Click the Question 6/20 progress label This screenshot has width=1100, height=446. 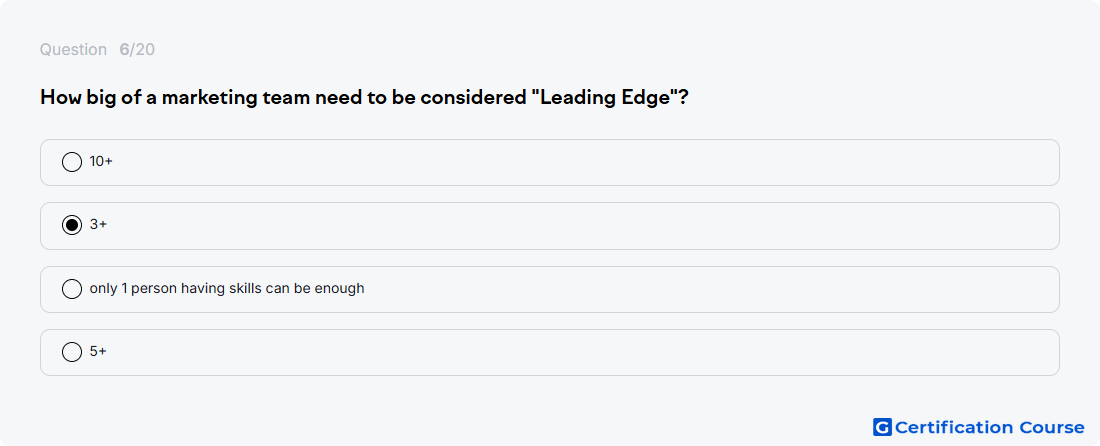(98, 50)
